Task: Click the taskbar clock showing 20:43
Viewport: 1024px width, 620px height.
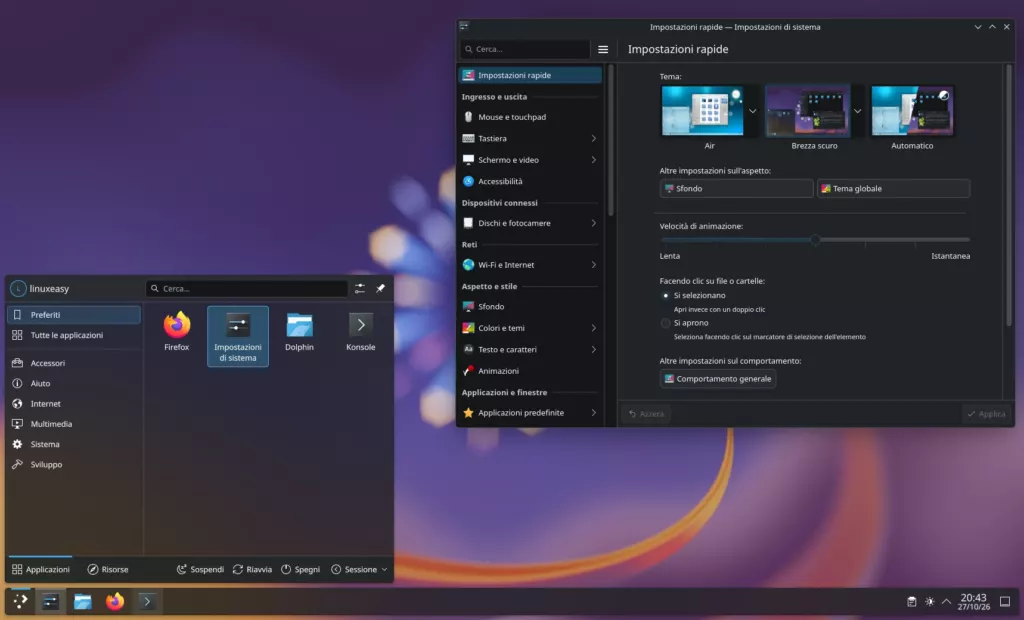Action: pos(973,602)
